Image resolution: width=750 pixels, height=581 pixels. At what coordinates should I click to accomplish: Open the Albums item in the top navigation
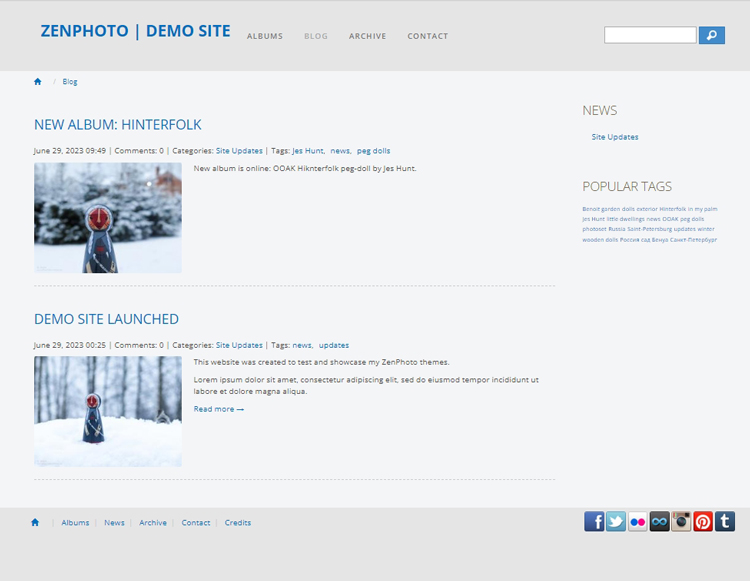pyautogui.click(x=265, y=36)
